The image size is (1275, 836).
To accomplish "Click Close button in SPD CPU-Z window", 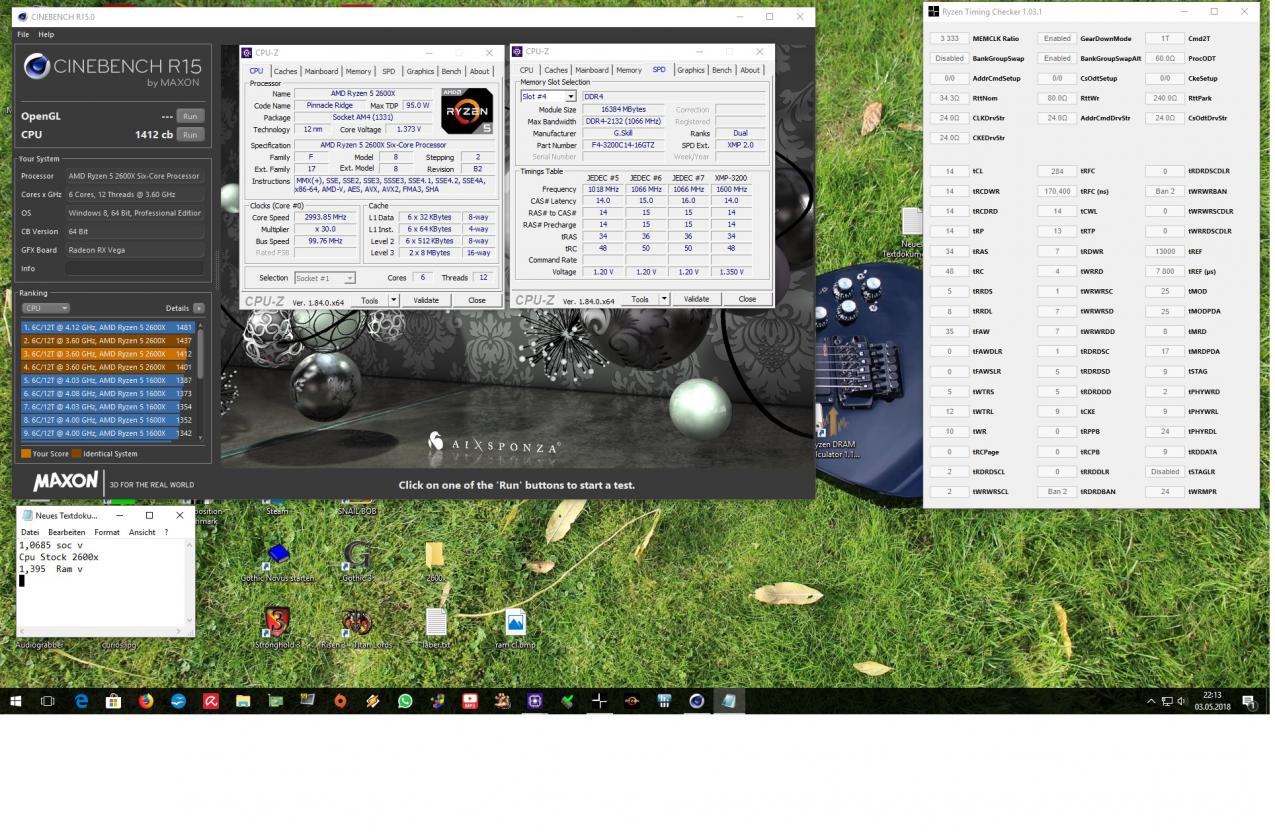I will (747, 299).
